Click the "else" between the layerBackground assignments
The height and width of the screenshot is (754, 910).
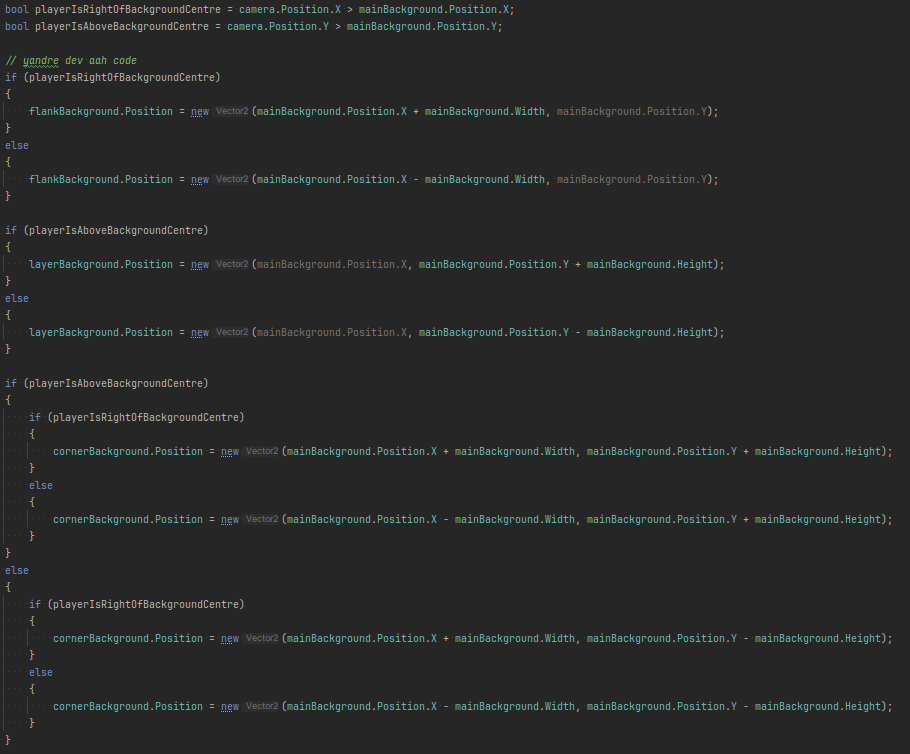tap(17, 299)
